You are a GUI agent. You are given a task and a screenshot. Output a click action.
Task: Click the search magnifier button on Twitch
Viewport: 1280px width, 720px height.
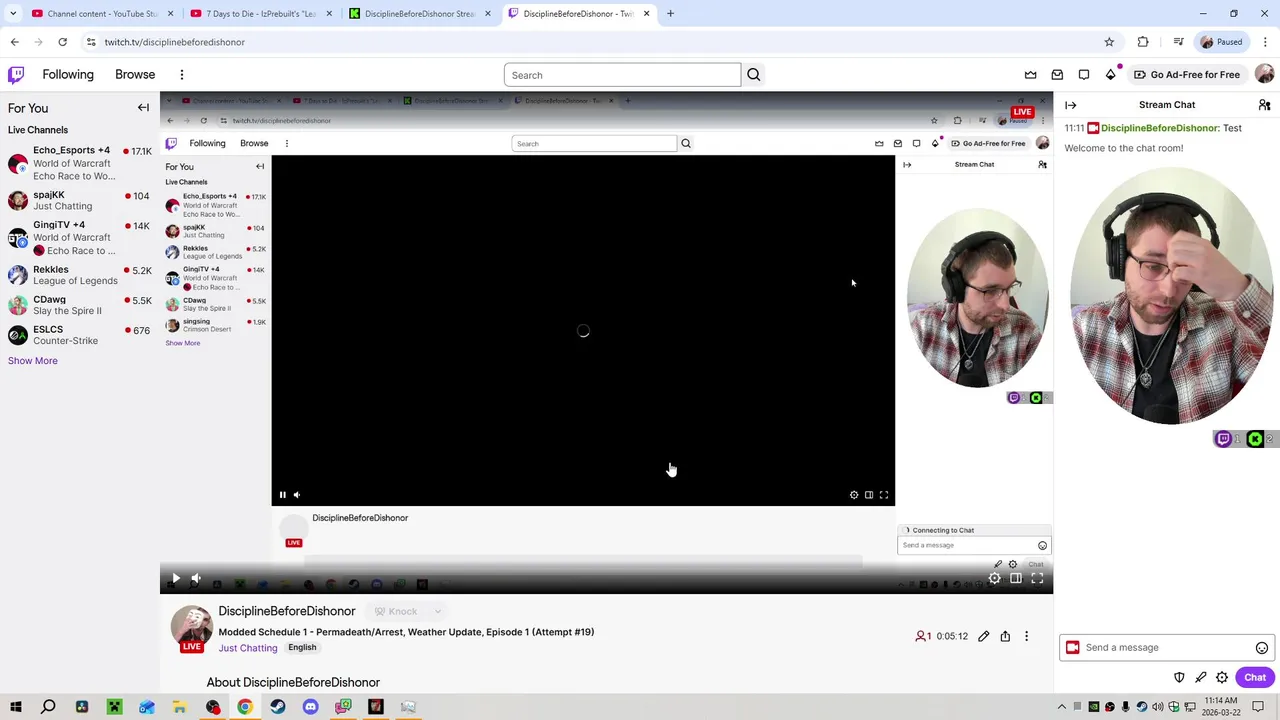(754, 75)
